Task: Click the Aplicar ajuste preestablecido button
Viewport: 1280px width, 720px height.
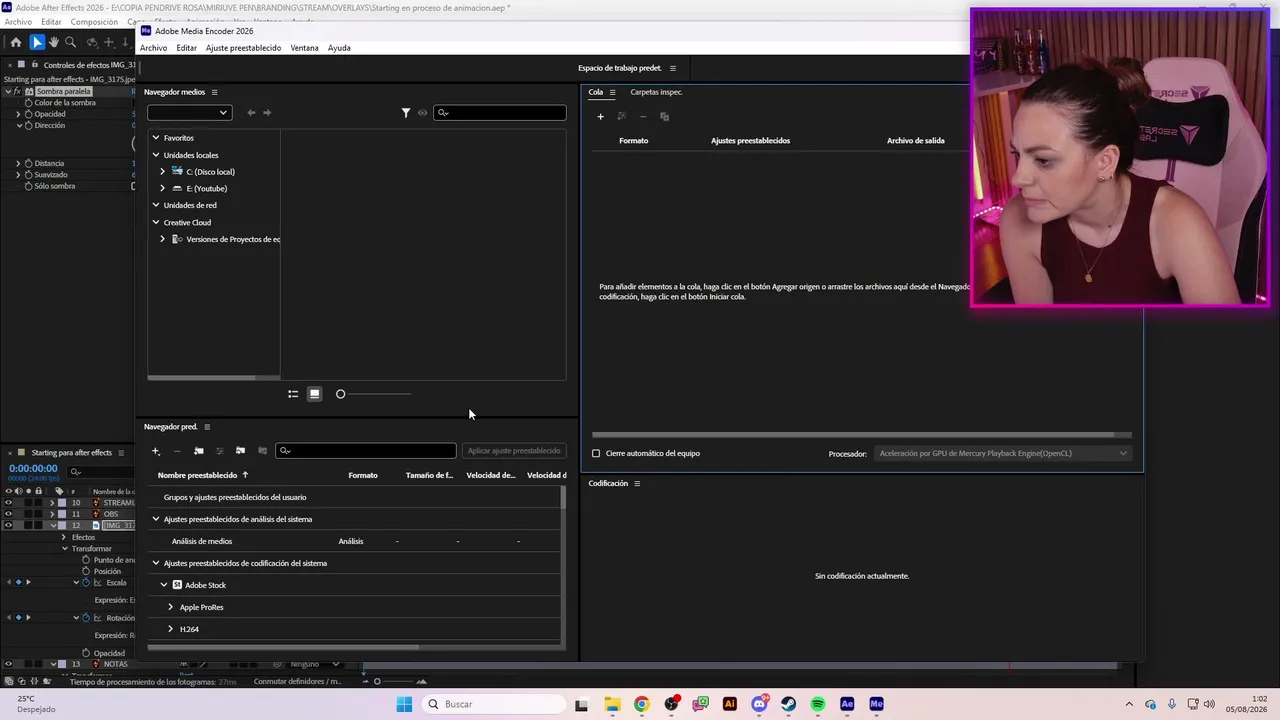Action: click(514, 451)
